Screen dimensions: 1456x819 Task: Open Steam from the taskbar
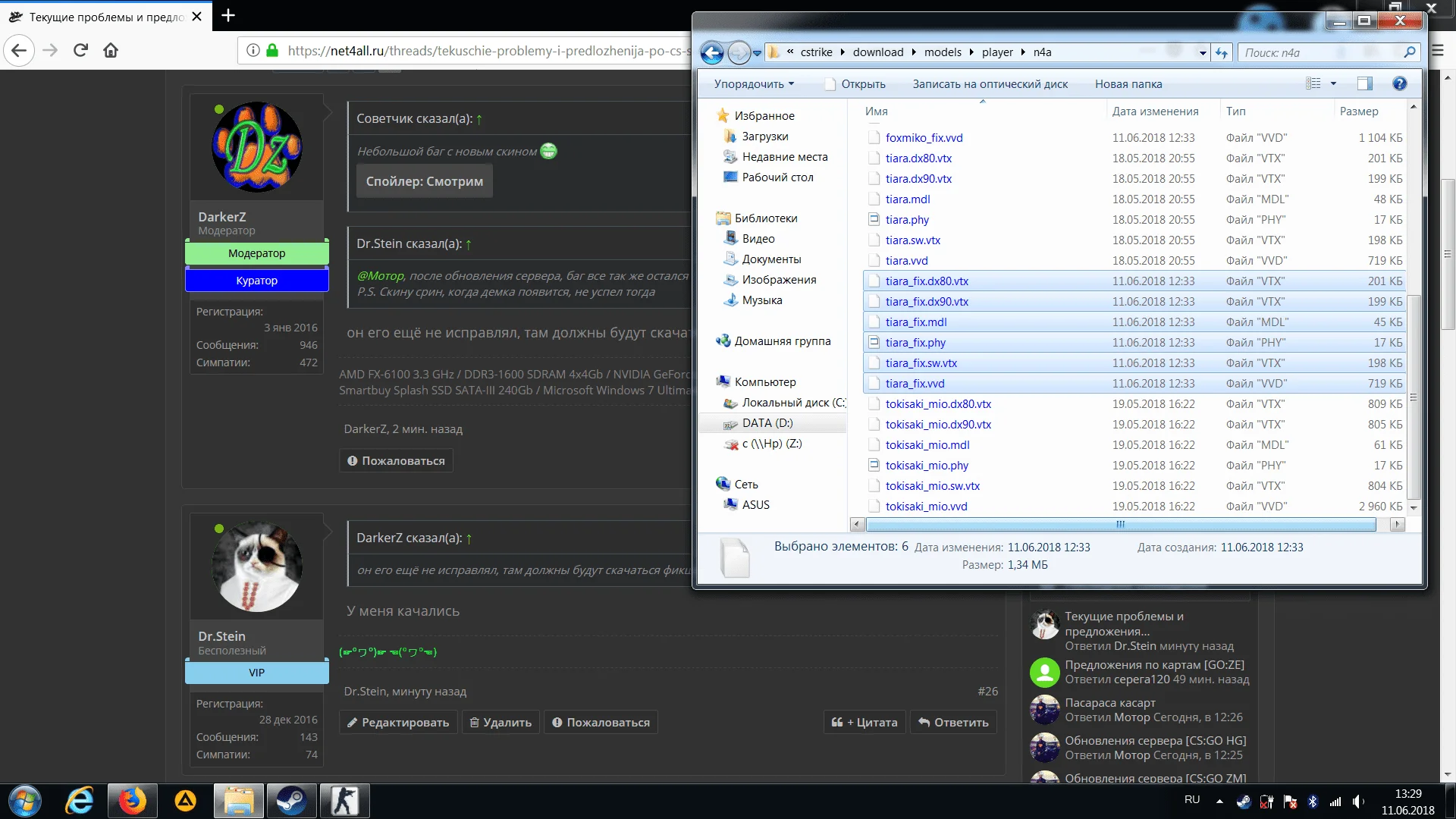pyautogui.click(x=290, y=801)
